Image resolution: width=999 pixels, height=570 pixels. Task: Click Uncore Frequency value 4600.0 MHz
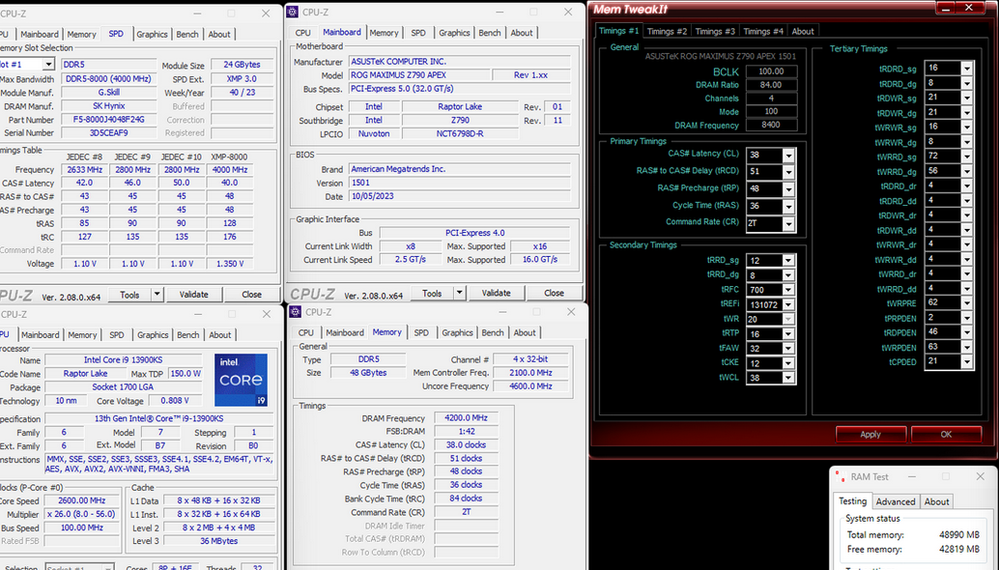[531, 386]
